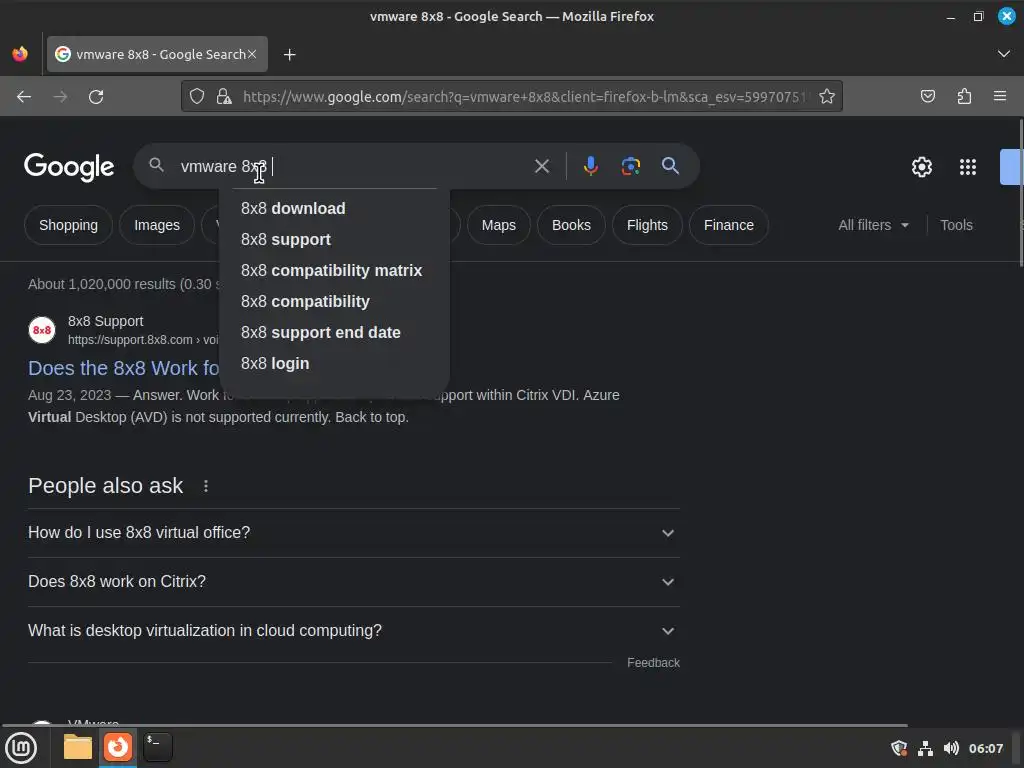This screenshot has height=768, width=1024.
Task: Open the list all tabs chevron
Action: point(1004,54)
